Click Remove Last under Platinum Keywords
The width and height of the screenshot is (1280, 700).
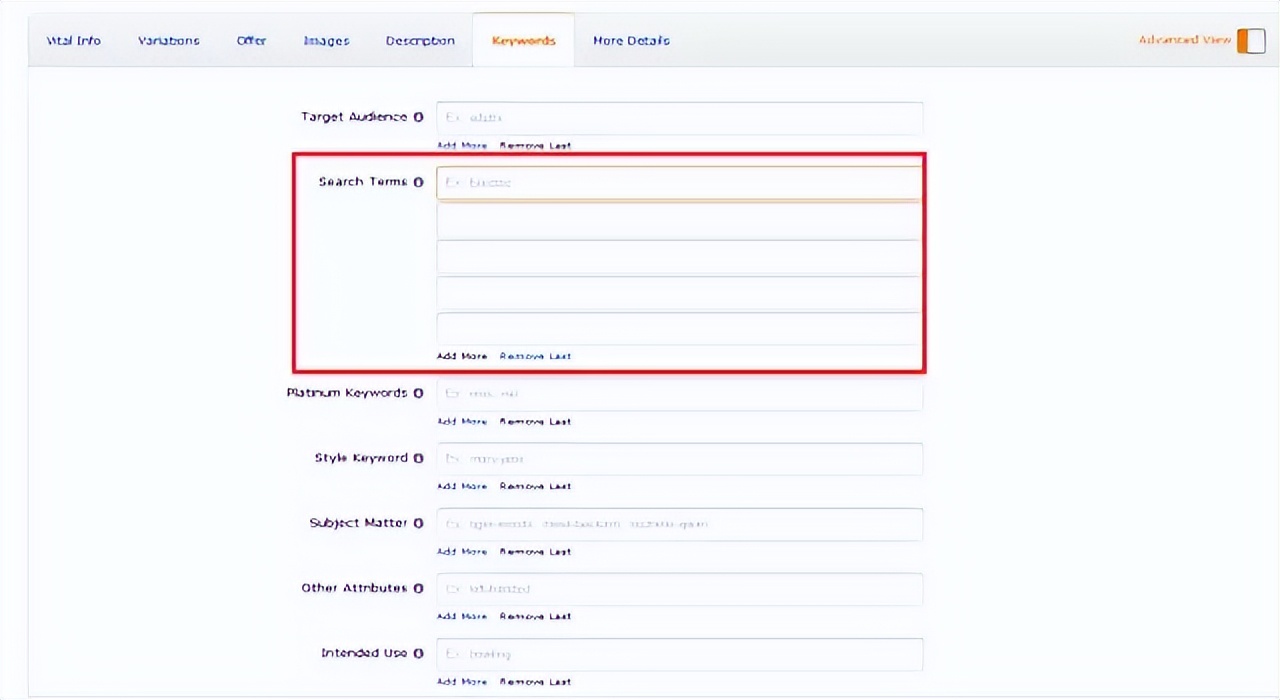pos(535,421)
